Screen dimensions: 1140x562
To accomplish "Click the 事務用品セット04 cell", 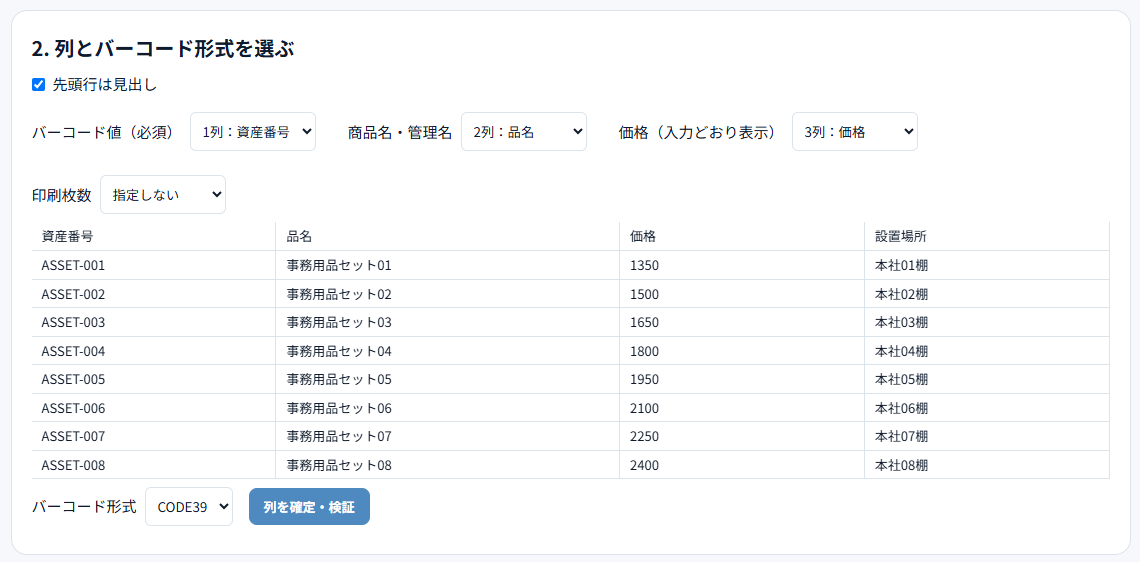I will (448, 350).
